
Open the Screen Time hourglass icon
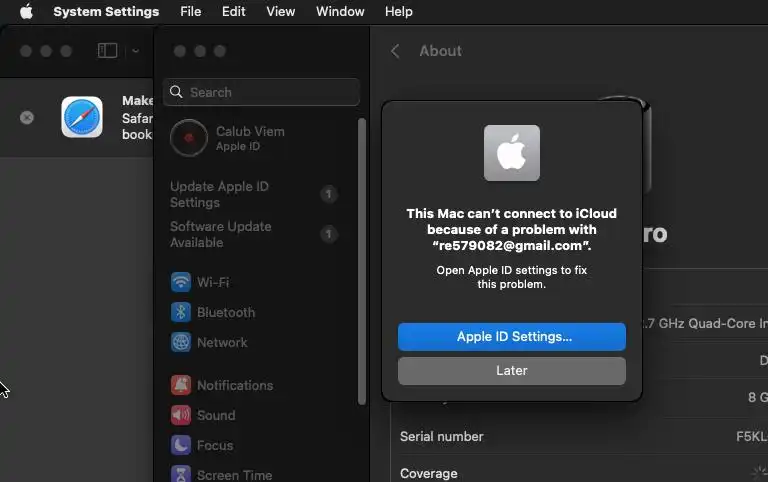(x=181, y=474)
